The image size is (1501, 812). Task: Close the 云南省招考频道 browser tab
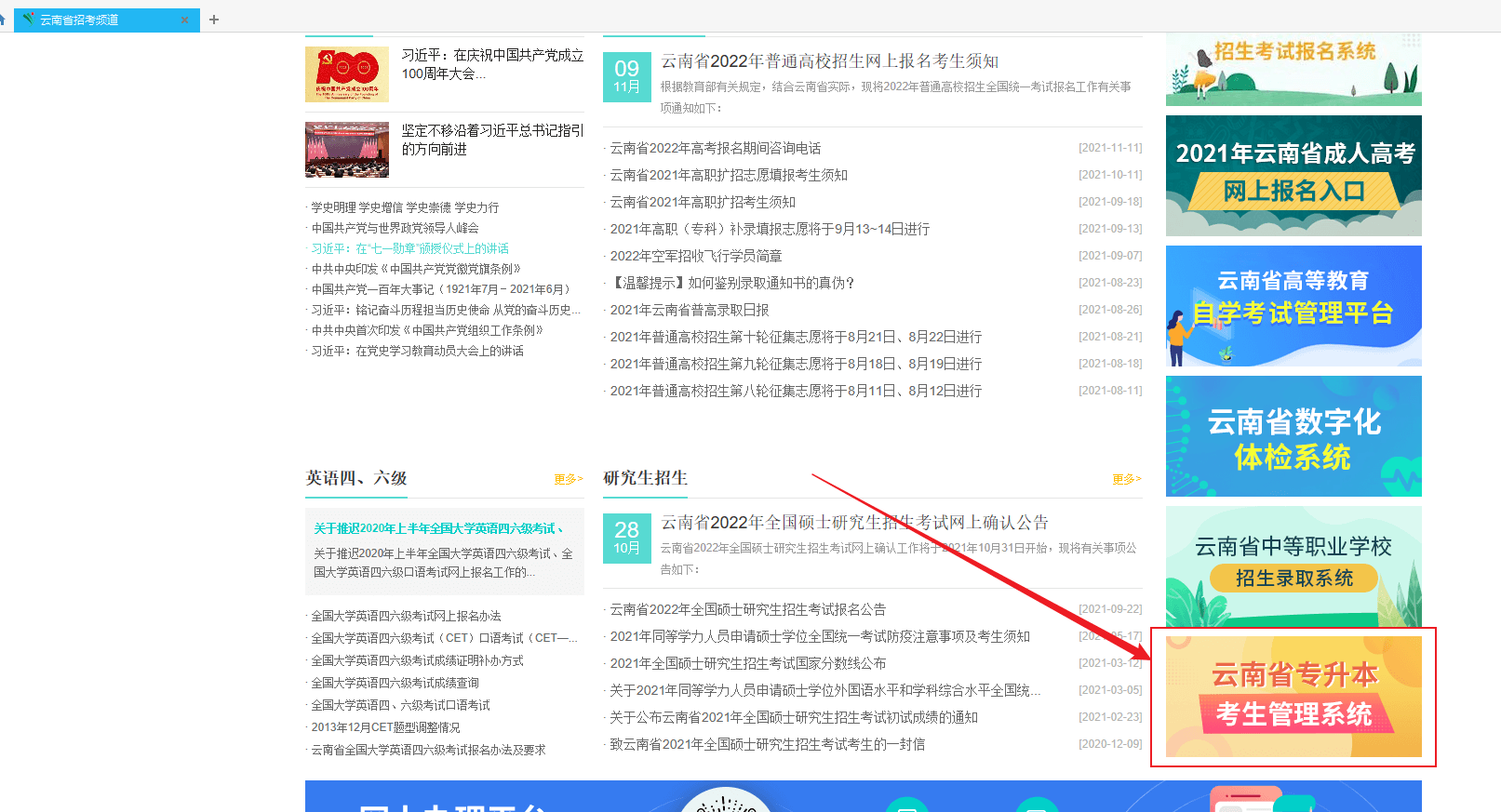coord(184,20)
